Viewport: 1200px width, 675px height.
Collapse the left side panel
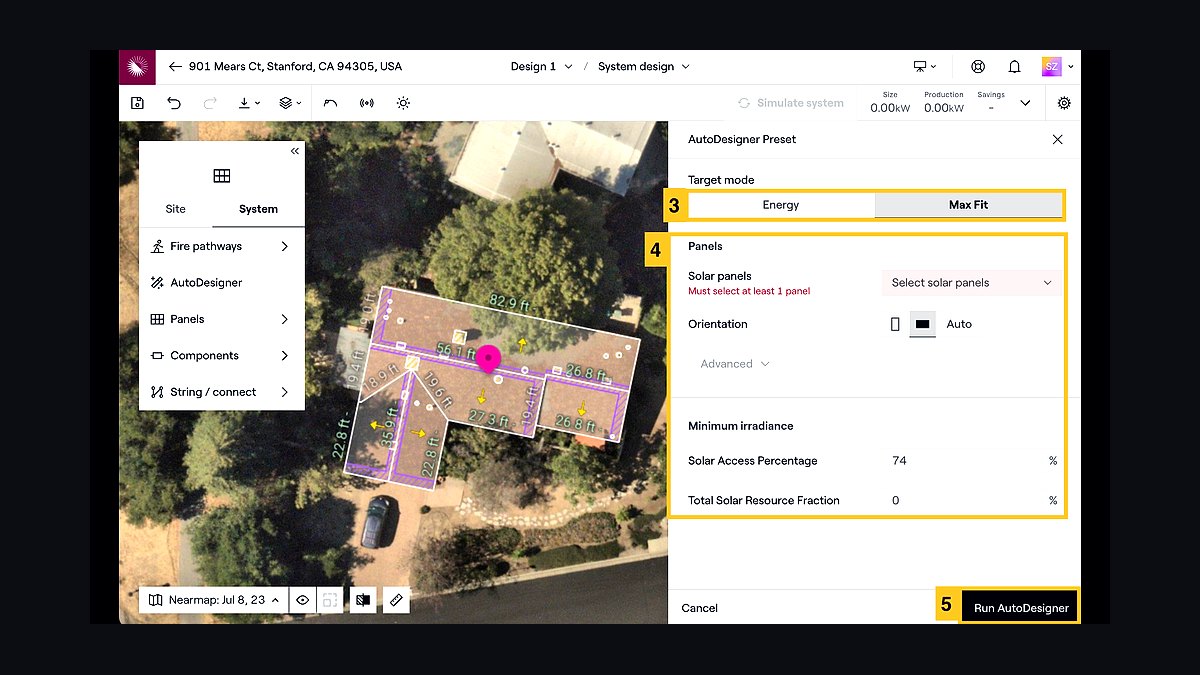pyautogui.click(x=295, y=151)
